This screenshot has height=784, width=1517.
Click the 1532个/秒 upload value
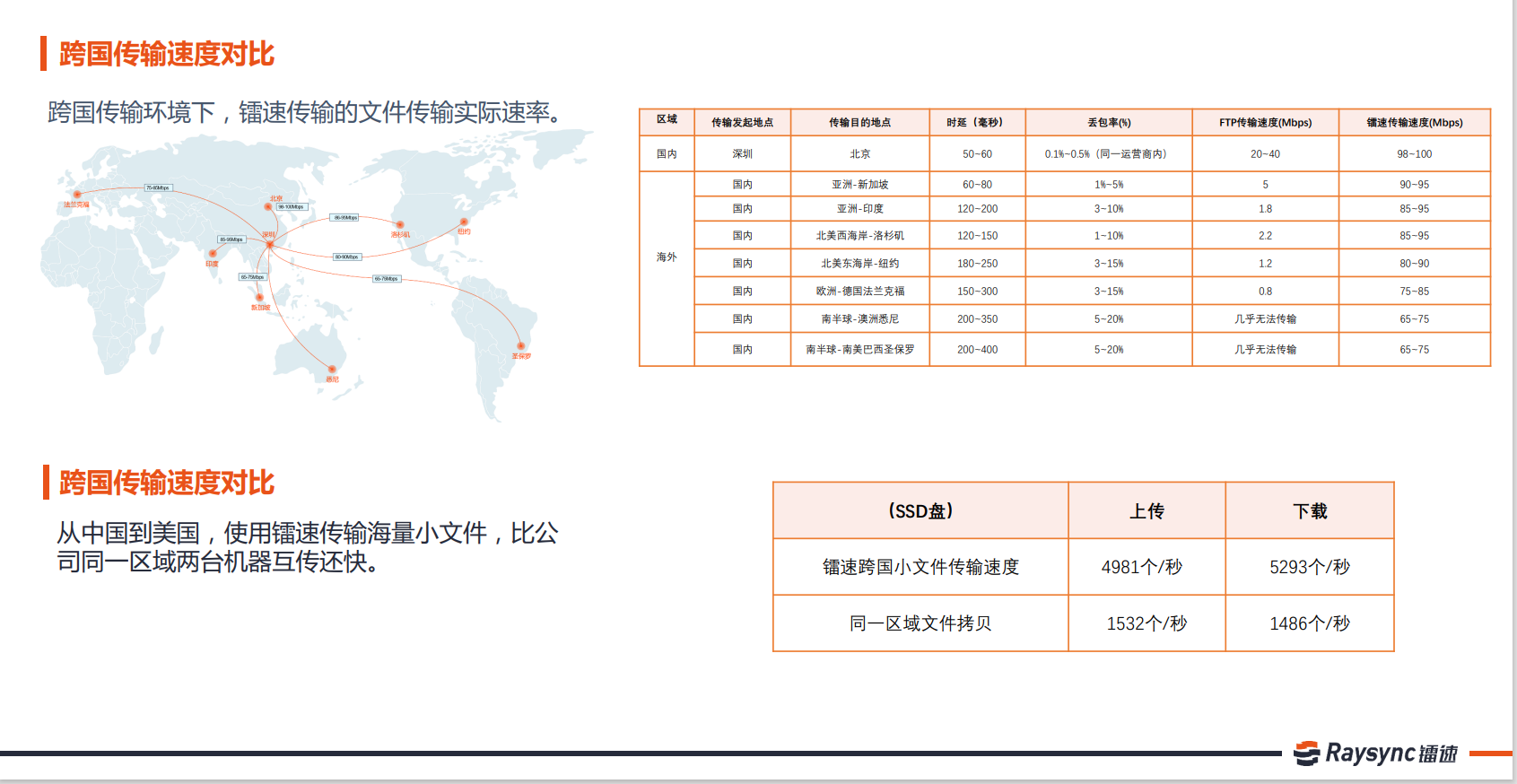tap(1146, 623)
